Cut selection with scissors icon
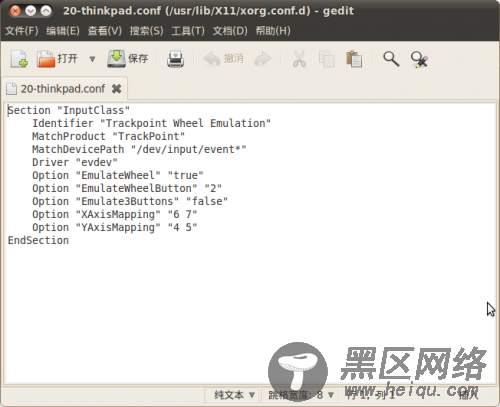 click(299, 59)
